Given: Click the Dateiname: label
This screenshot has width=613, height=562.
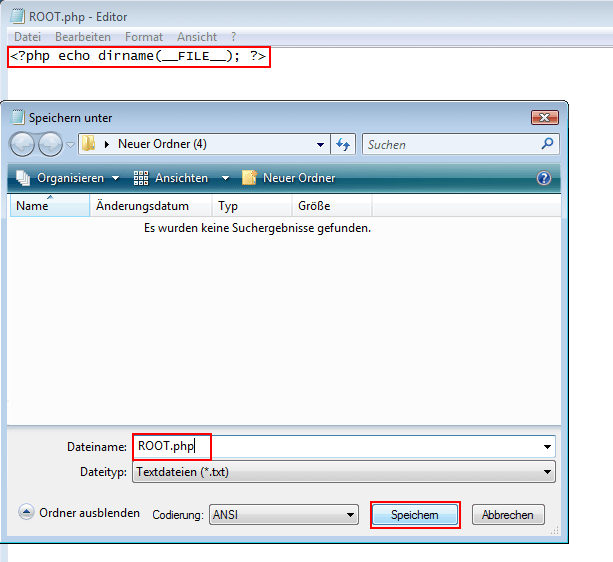Looking at the screenshot, I should click(x=97, y=447).
